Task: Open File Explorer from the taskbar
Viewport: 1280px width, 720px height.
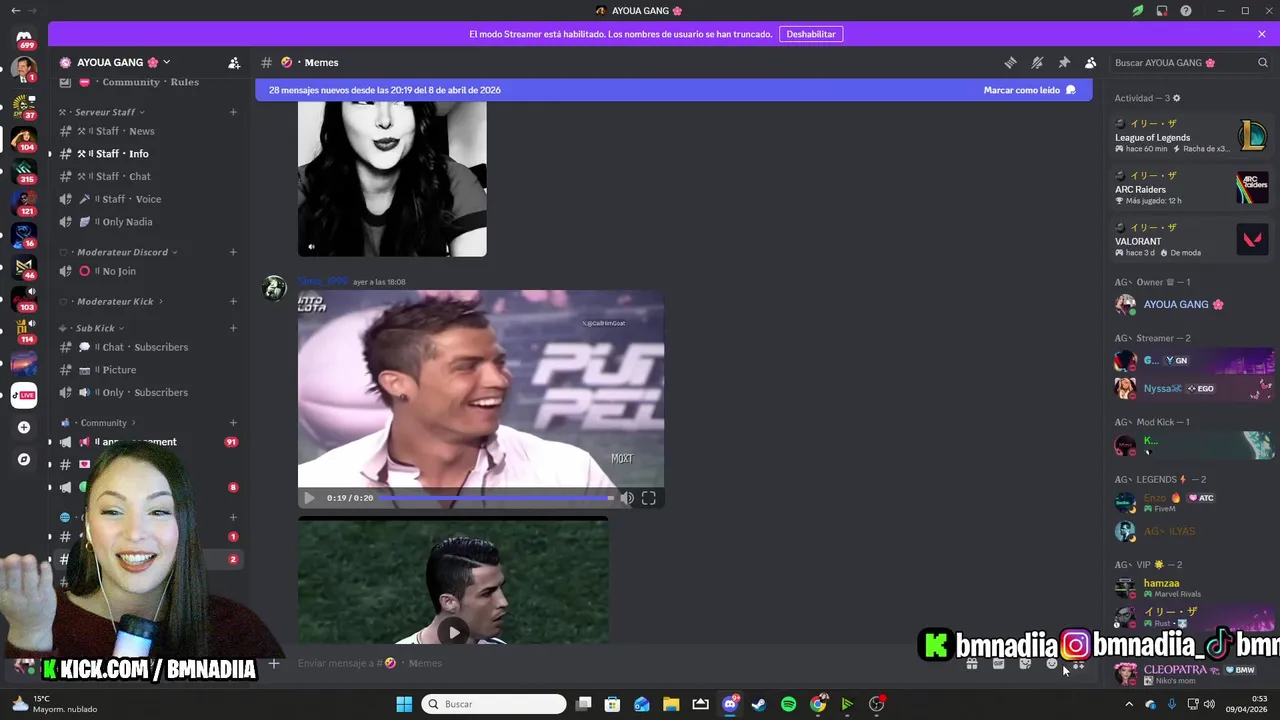Action: tap(671, 704)
